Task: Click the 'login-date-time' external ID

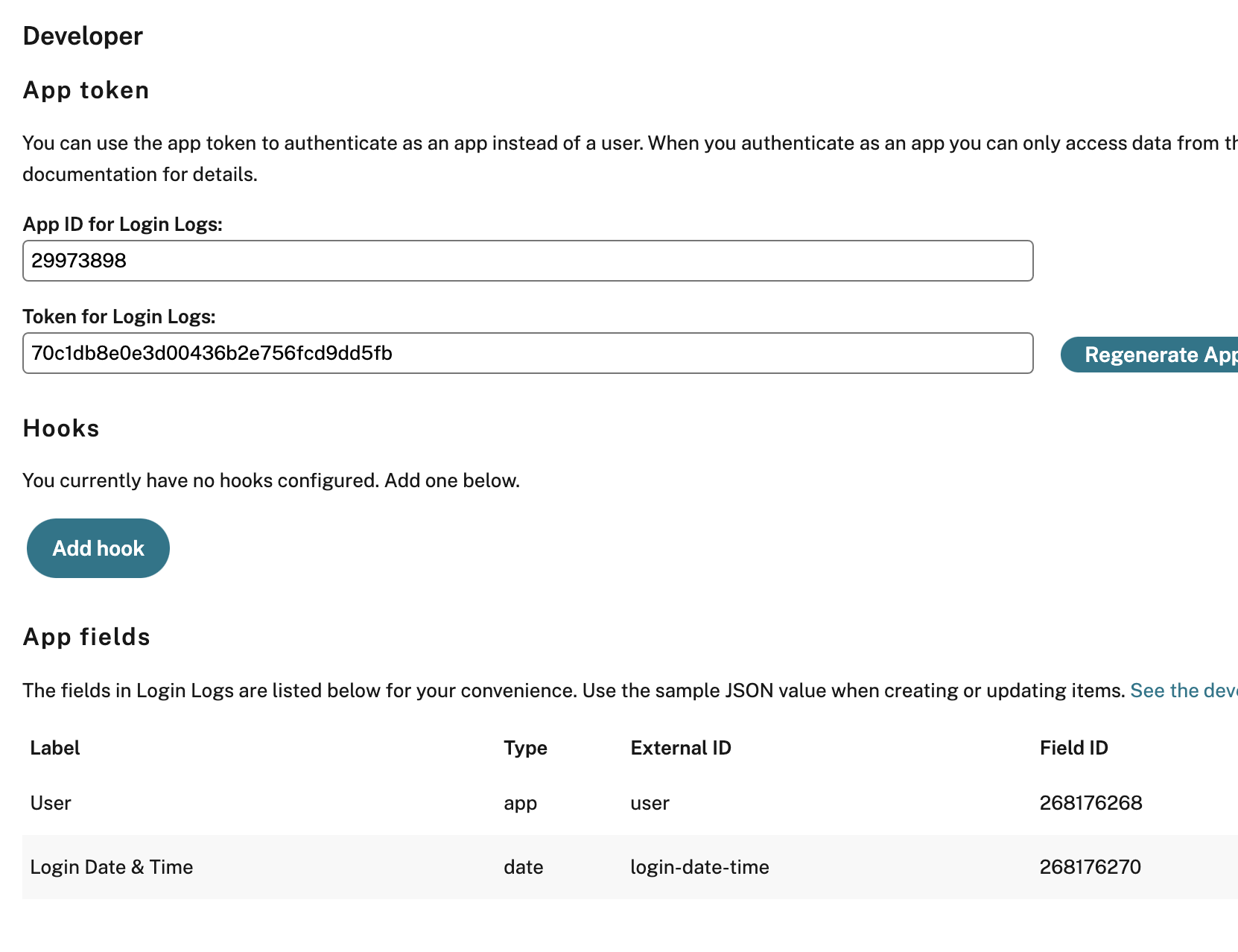Action: click(x=699, y=867)
